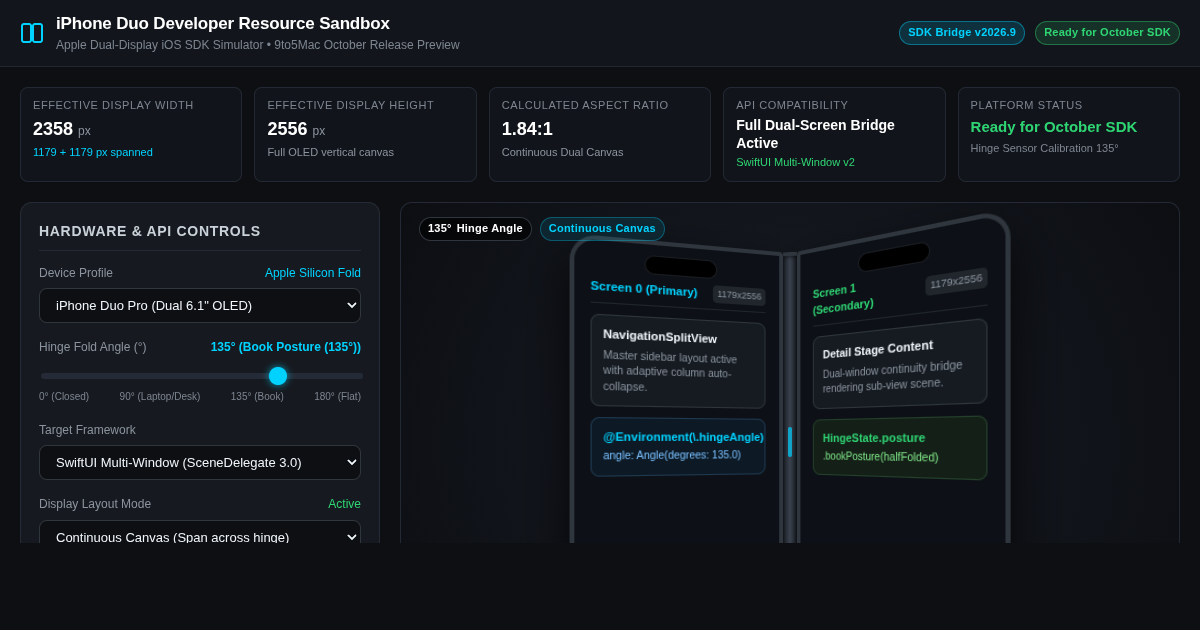
Task: Click the '1.84:1' aspect ratio value
Action: [x=527, y=129]
